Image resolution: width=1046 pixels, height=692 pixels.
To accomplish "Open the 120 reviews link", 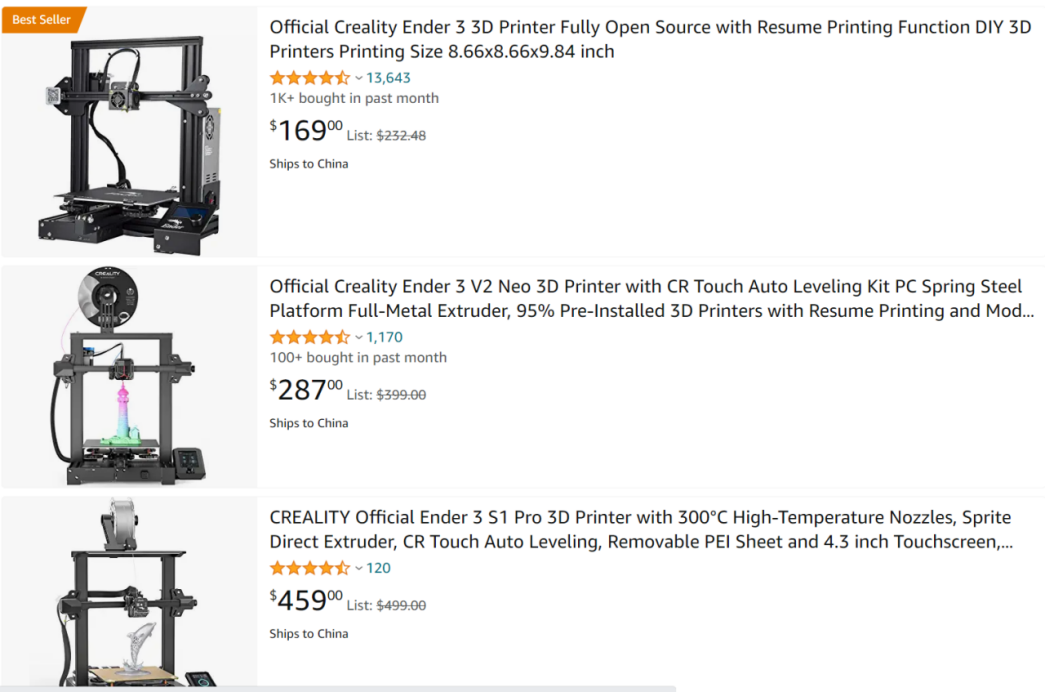I will 378,569.
